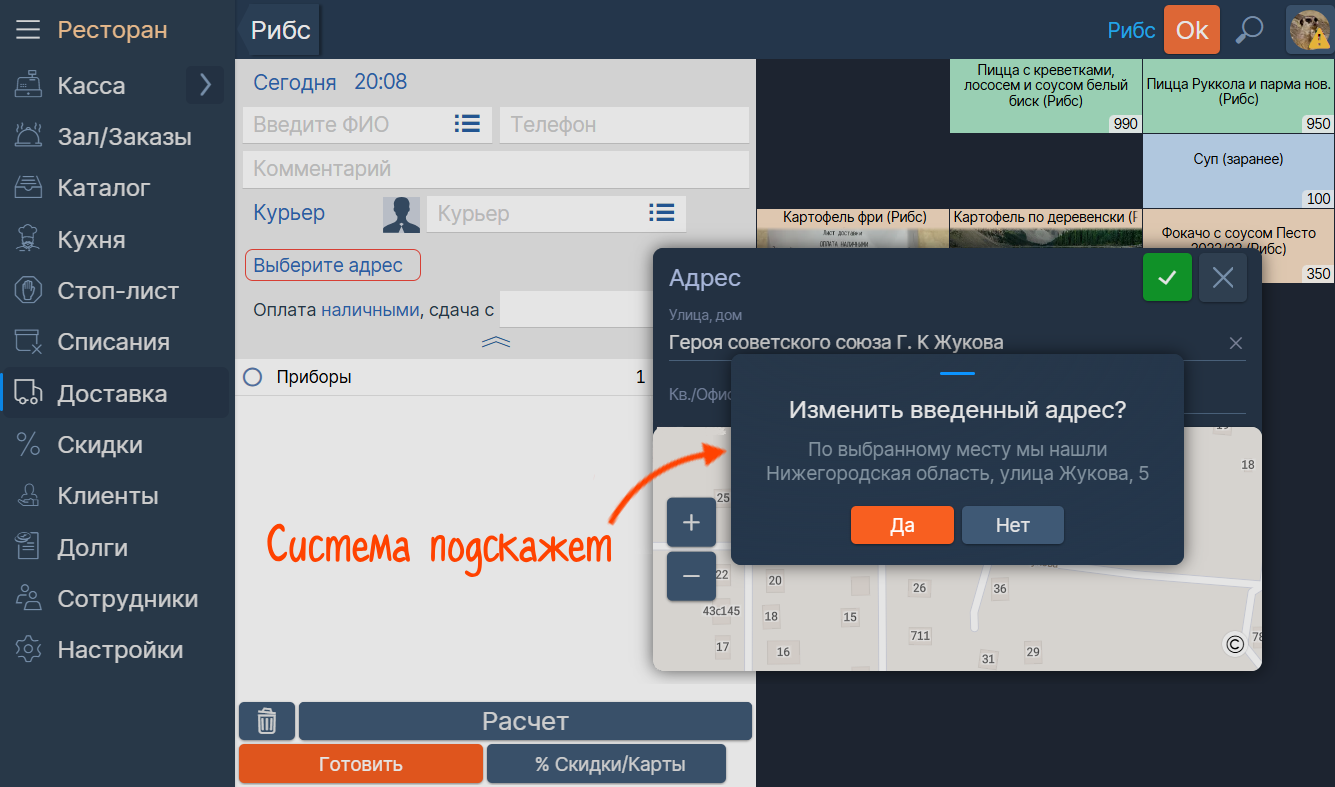Viewport: 1335px width, 787px height.
Task: Click the trash delete order icon
Action: 267,721
